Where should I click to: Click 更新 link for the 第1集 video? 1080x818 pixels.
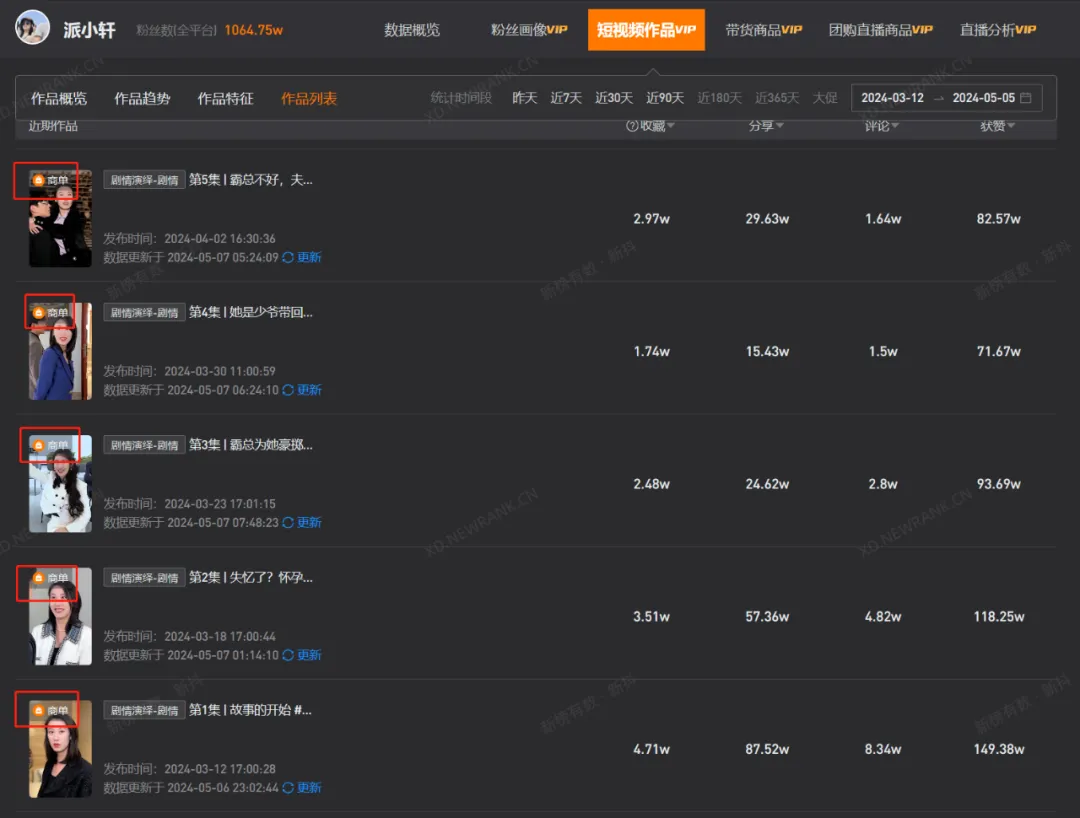[x=309, y=788]
